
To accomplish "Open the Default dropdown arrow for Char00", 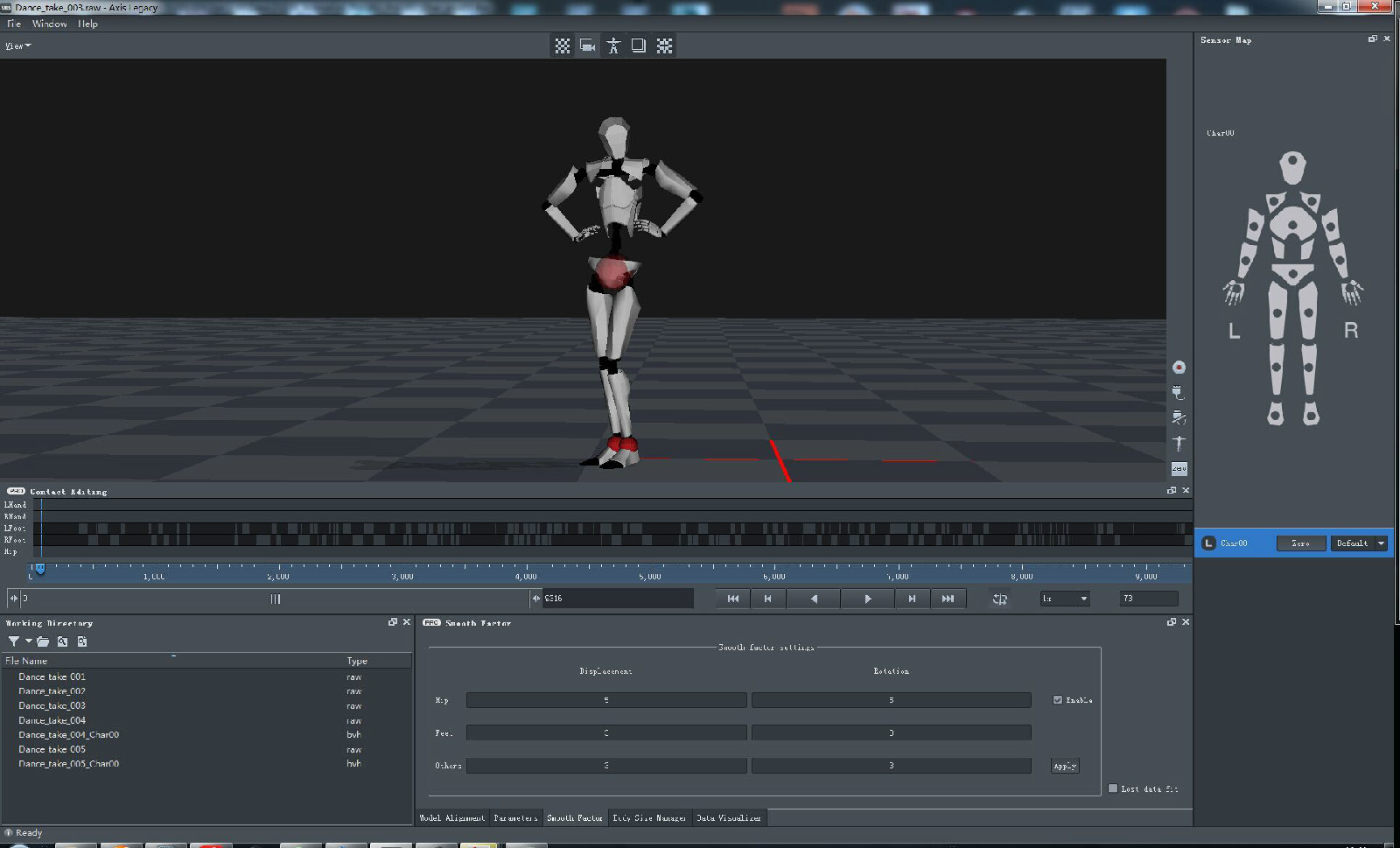I will coord(1382,543).
